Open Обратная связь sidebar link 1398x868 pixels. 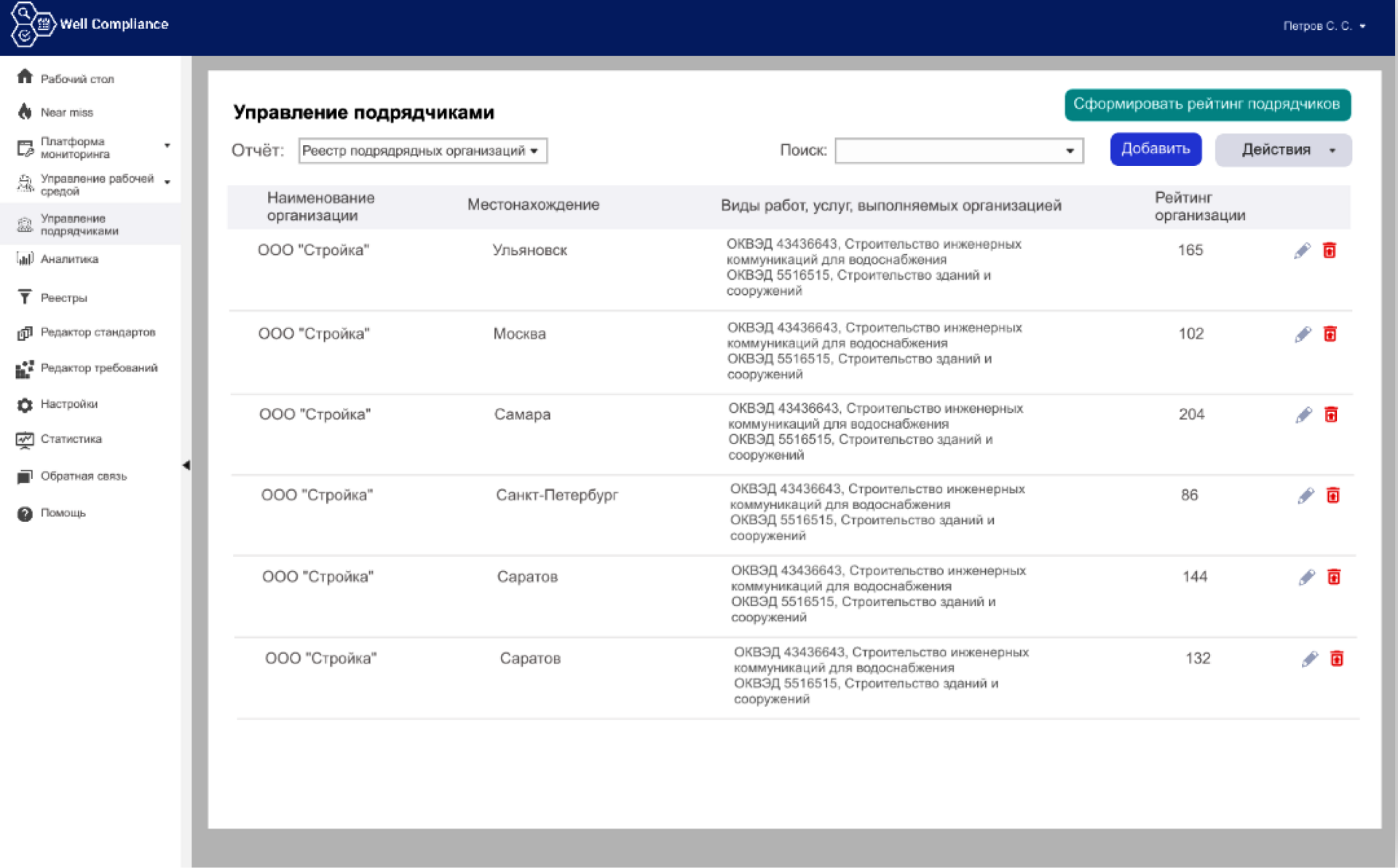click(84, 476)
